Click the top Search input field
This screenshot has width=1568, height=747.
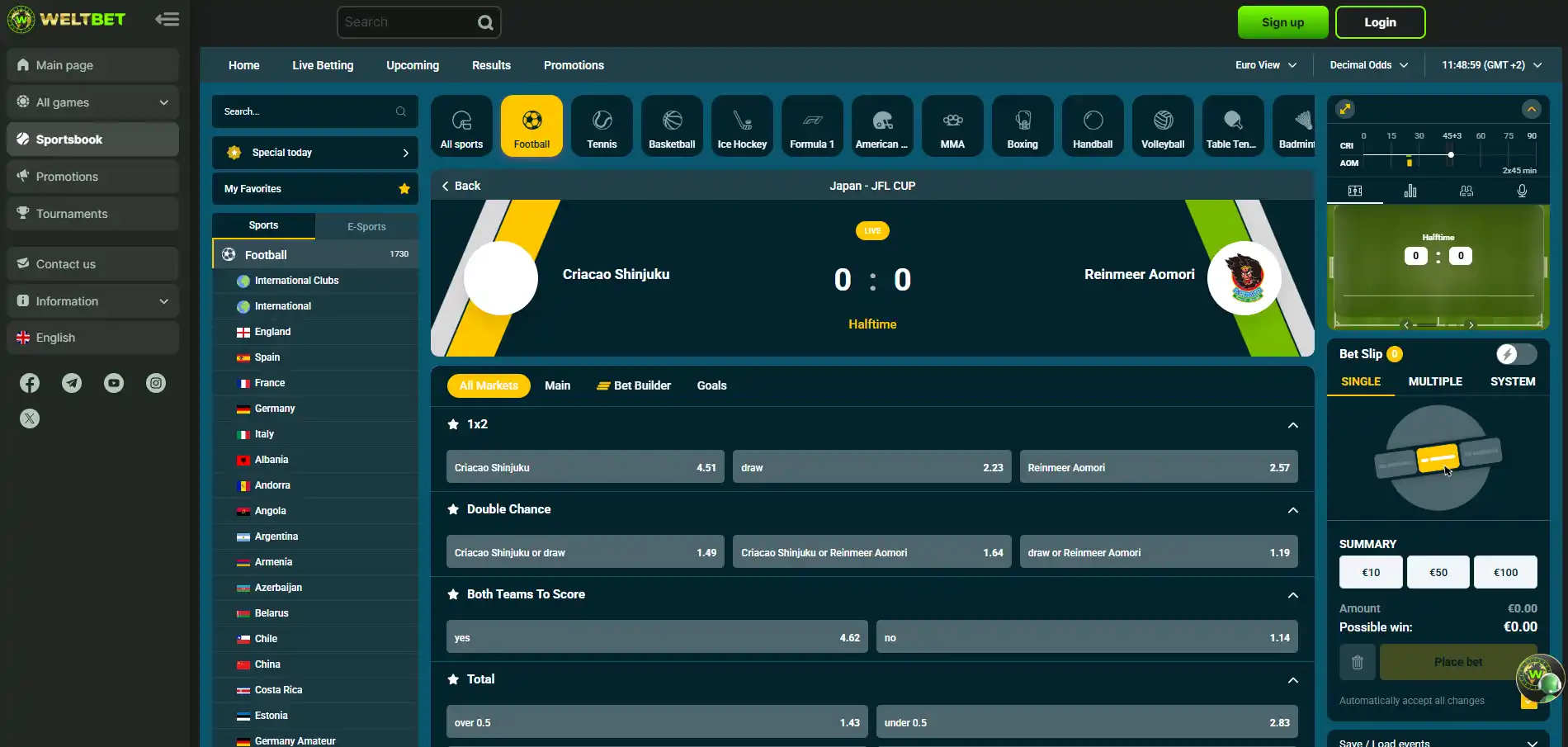click(409, 22)
